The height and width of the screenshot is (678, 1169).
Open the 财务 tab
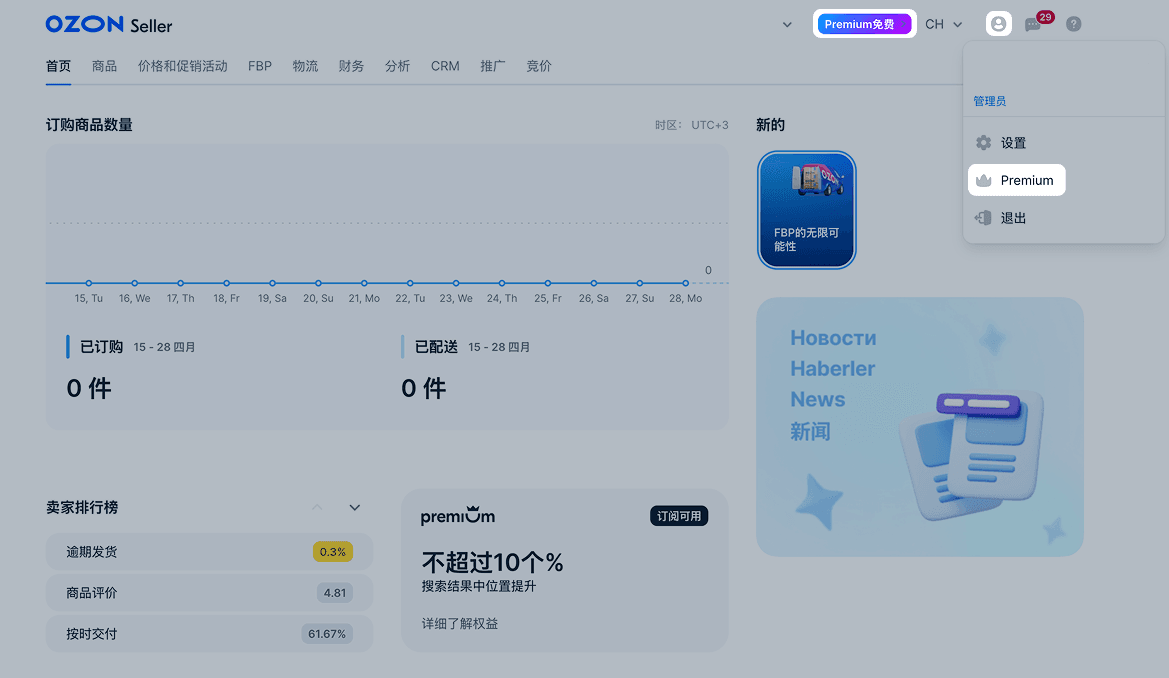(351, 66)
